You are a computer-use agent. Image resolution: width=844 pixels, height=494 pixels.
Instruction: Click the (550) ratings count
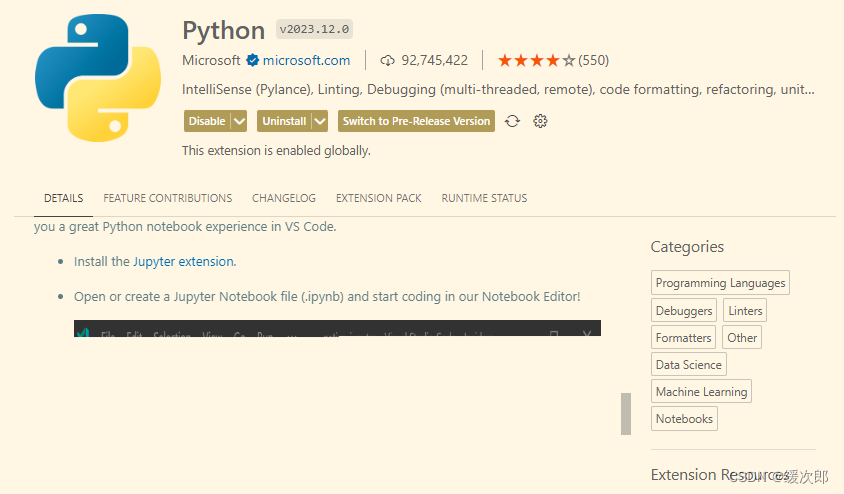point(593,60)
